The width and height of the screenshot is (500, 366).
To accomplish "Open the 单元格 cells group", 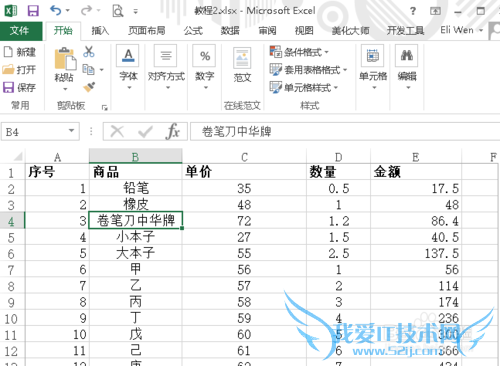I will [x=373, y=68].
